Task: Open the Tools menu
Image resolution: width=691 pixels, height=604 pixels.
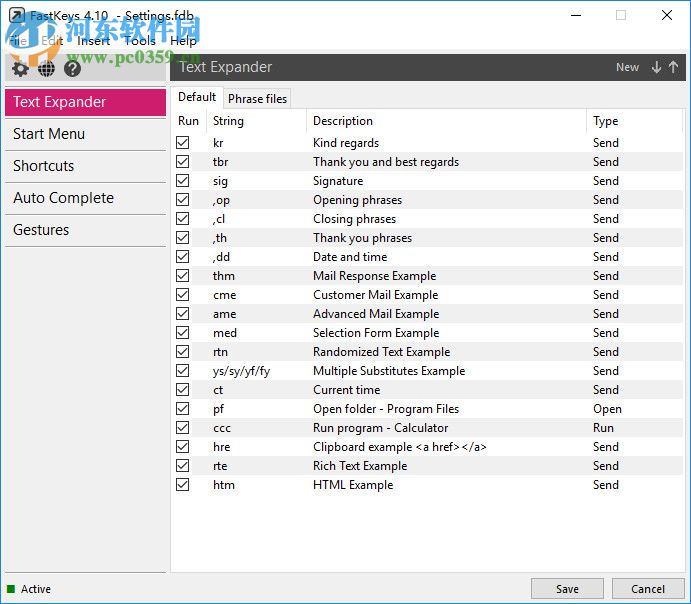Action: [x=140, y=41]
